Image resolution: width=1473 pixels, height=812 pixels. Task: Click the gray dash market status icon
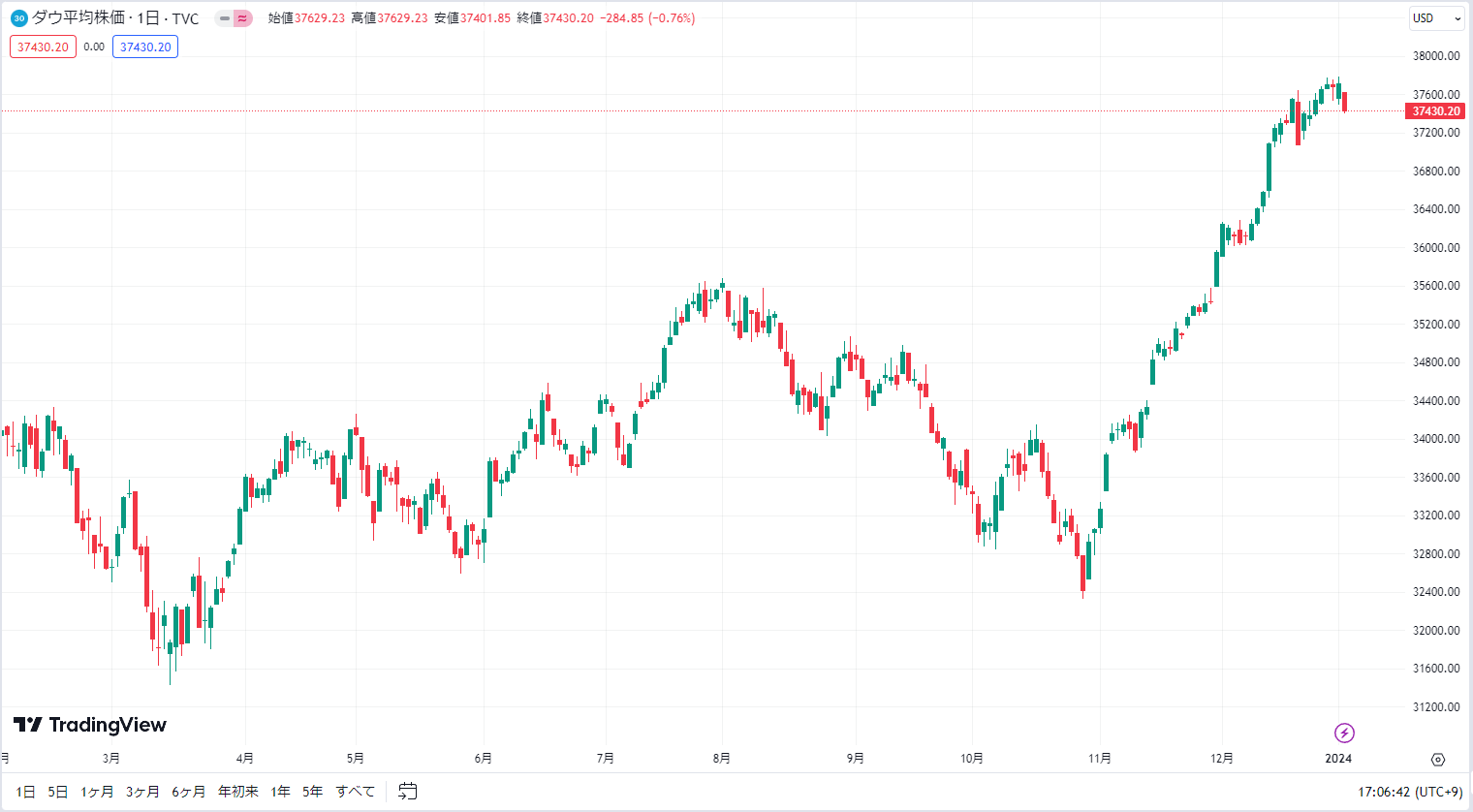[x=225, y=18]
